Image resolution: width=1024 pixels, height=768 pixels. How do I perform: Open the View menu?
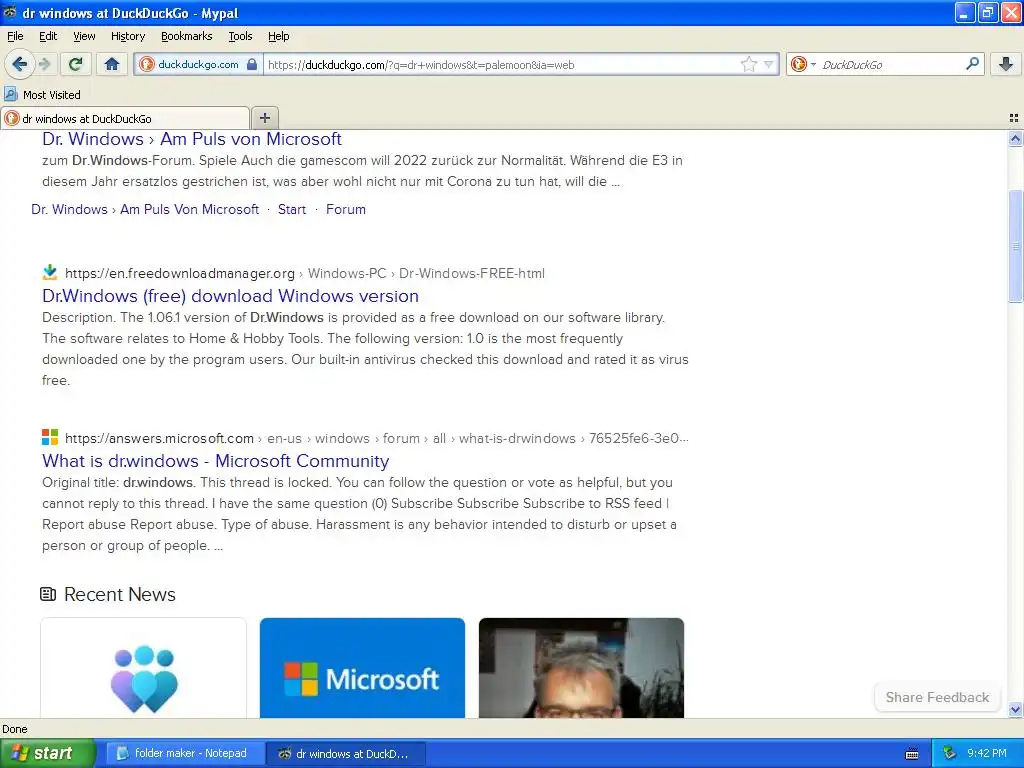[x=84, y=36]
